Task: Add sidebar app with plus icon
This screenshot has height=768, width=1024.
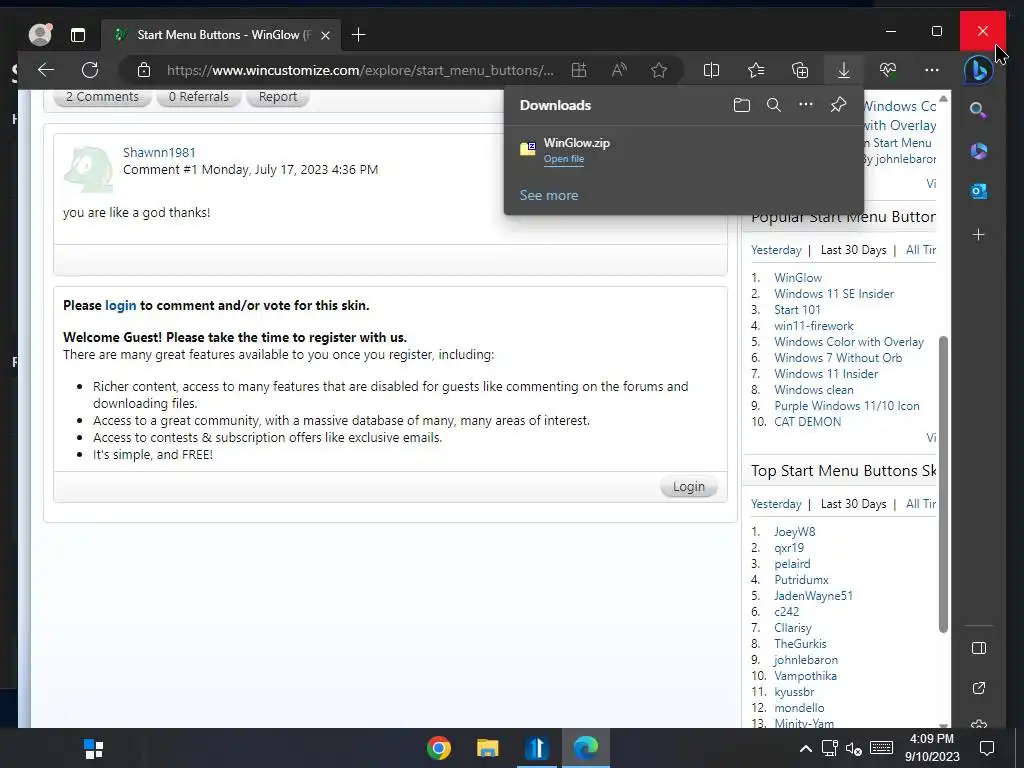Action: pos(978,234)
